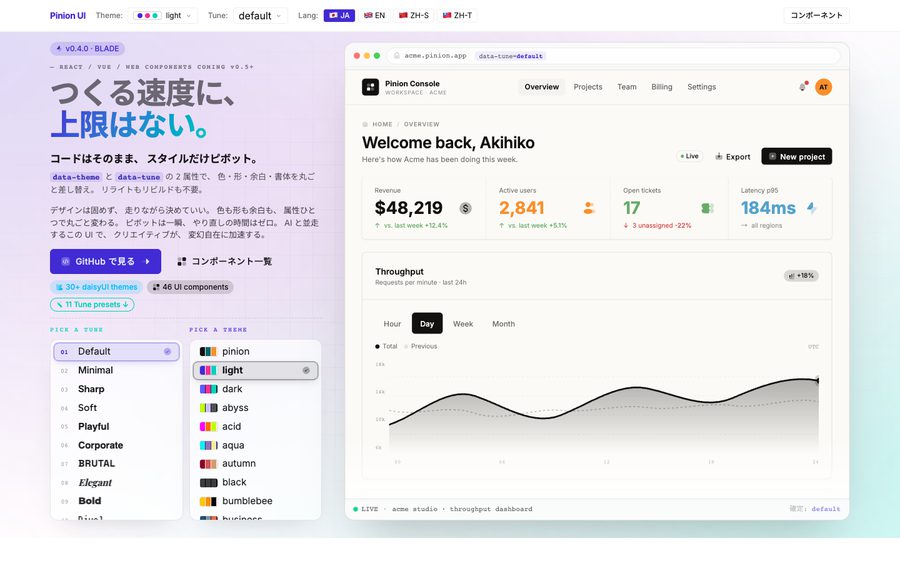Select the Playful tune preset

(x=117, y=427)
